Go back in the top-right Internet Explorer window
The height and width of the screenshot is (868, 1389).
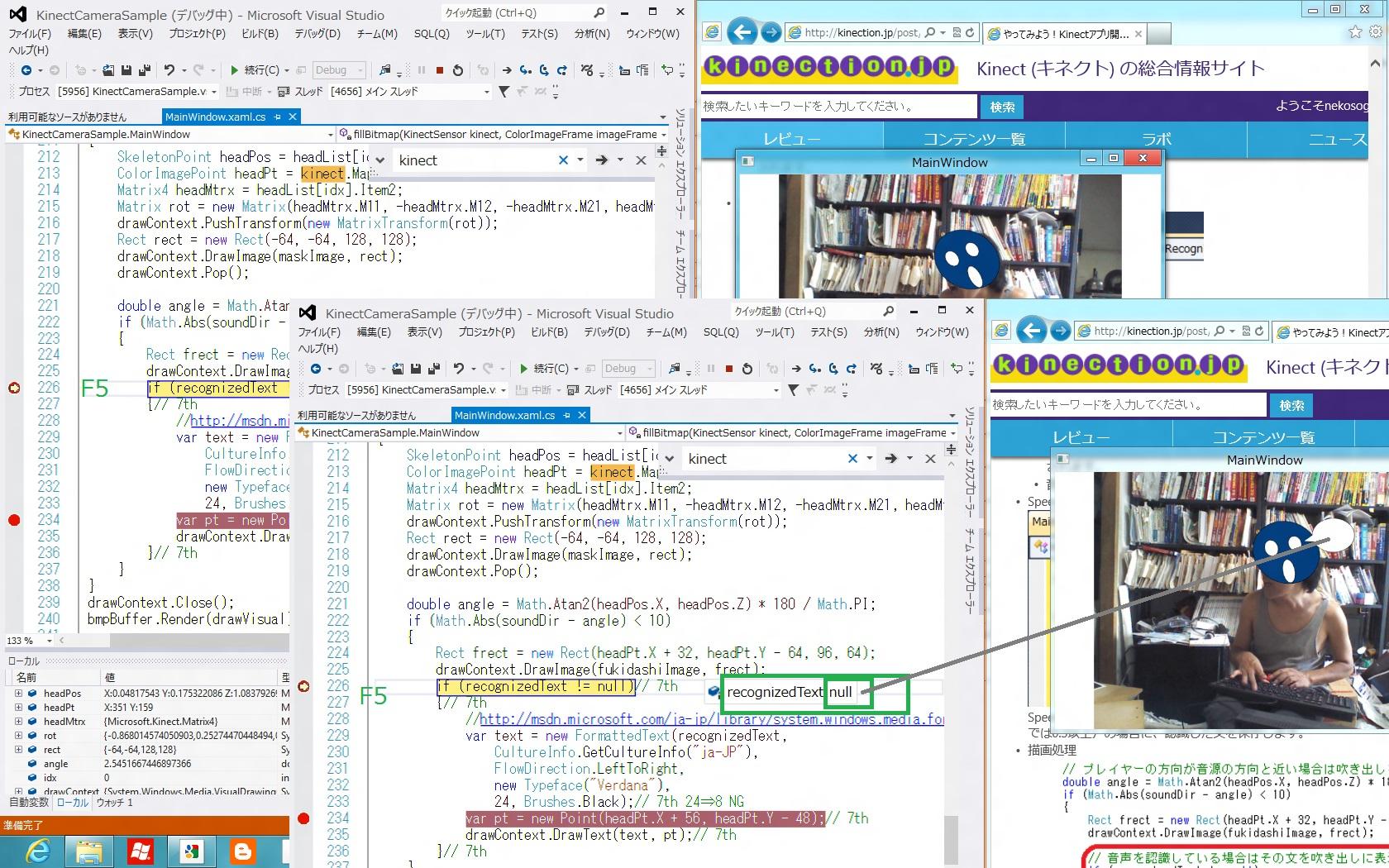[x=742, y=32]
